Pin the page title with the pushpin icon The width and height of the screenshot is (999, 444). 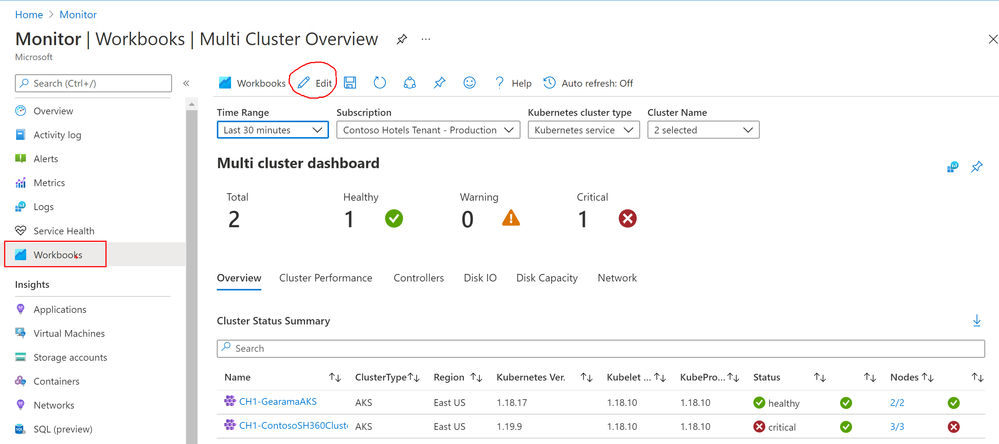pos(401,39)
